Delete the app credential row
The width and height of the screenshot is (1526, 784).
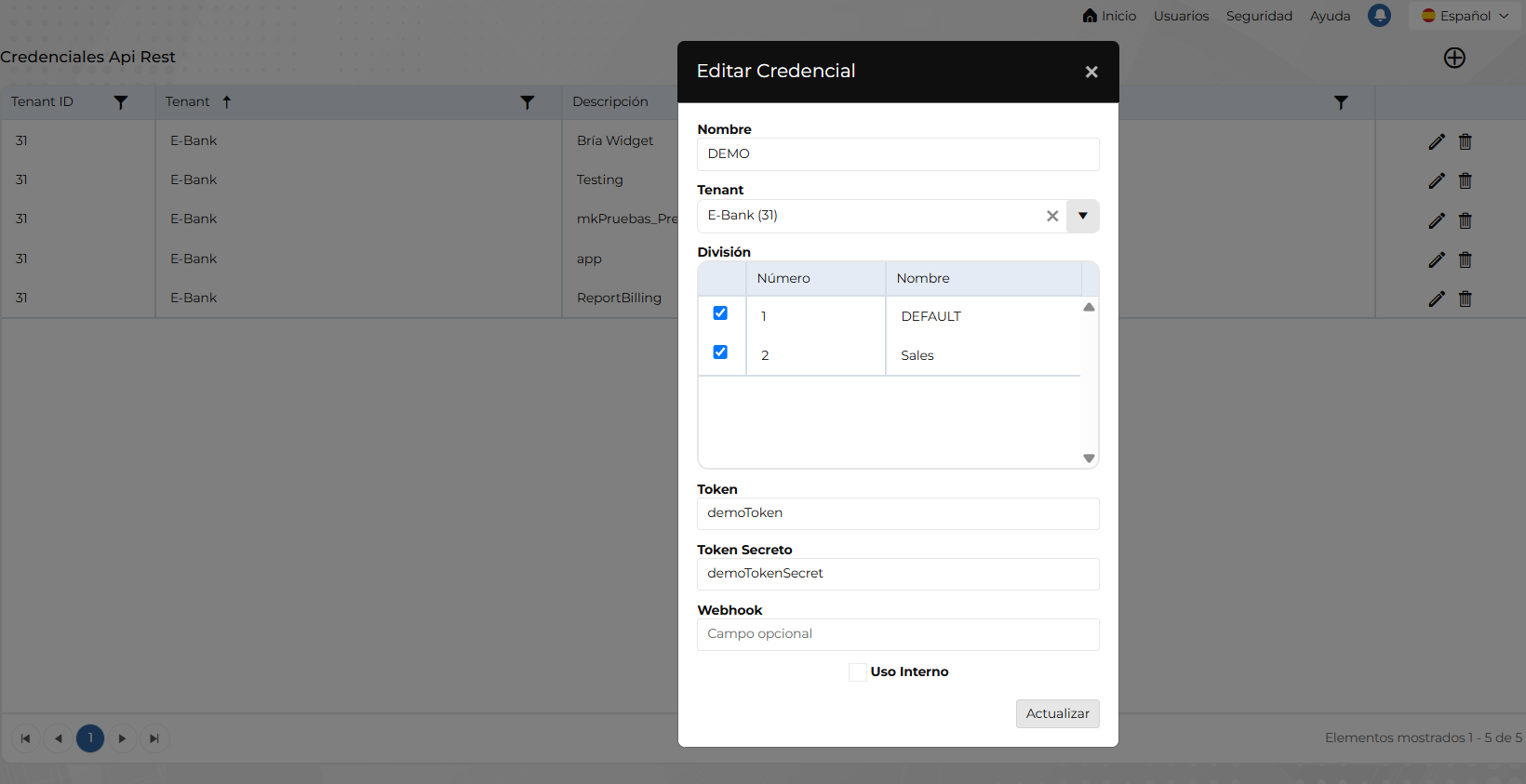point(1466,259)
